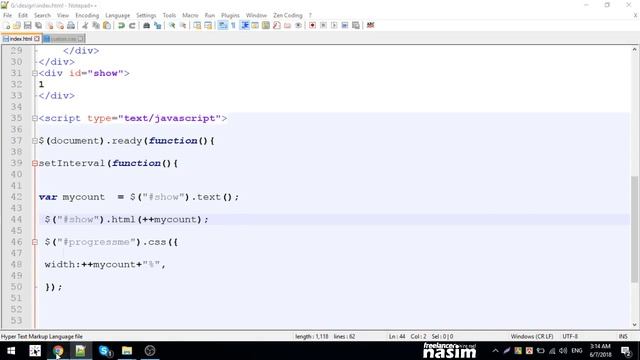Click the Windows (CR LF) status entry

tap(532, 336)
